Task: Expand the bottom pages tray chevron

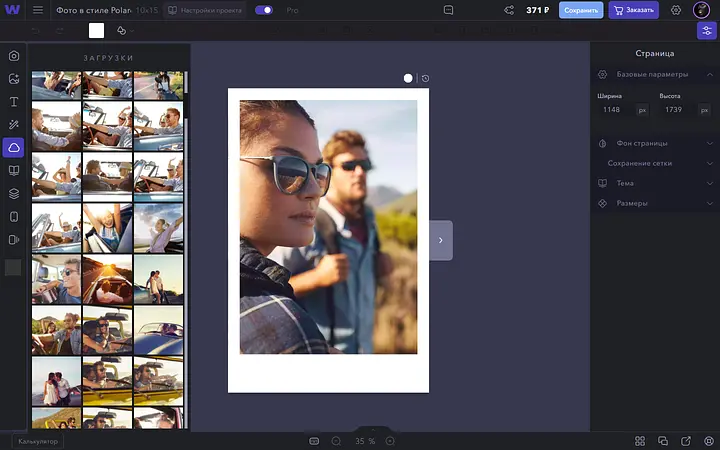Action: tap(373, 430)
